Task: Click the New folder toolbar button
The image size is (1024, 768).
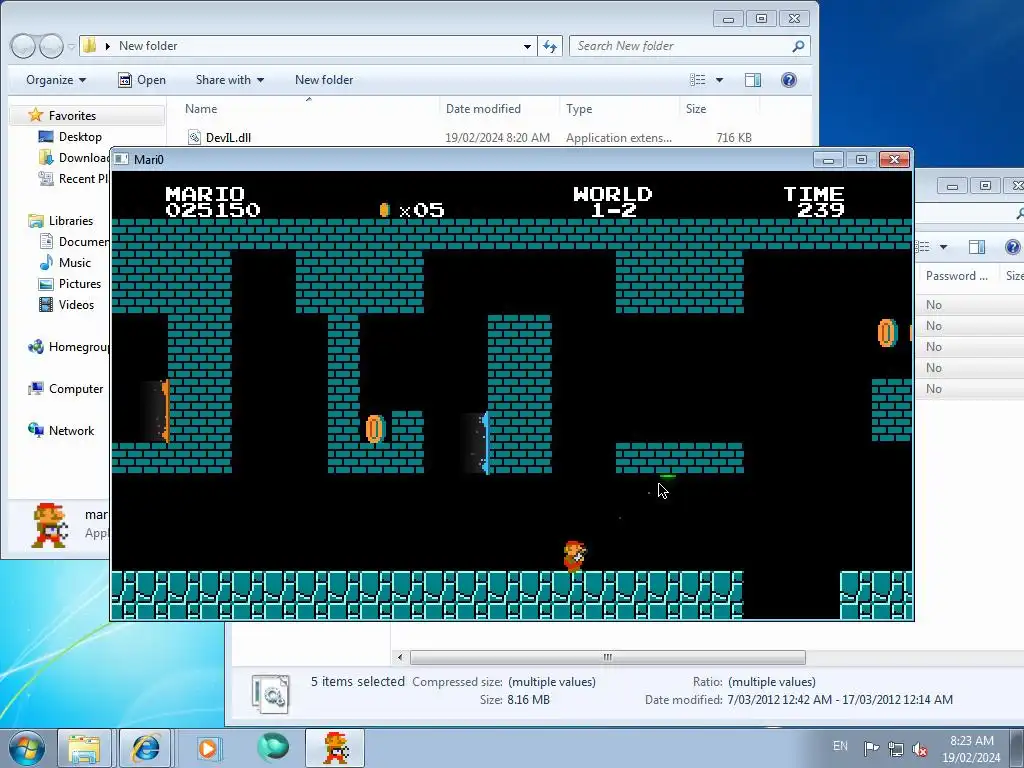Action: pyautogui.click(x=324, y=80)
